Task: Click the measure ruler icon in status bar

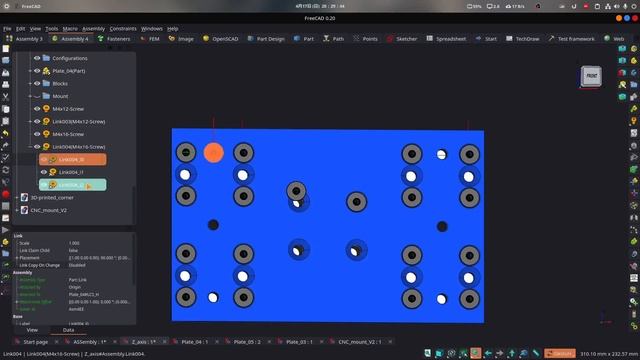Action: 536,353
